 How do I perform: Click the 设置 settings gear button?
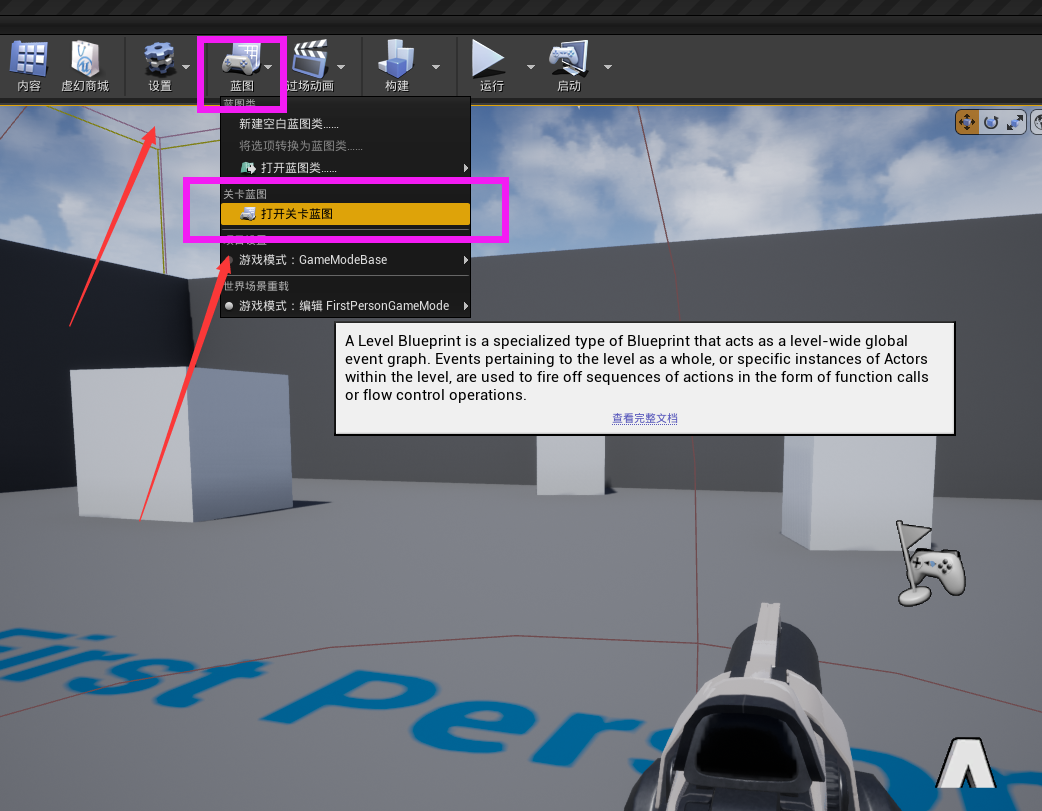click(x=159, y=66)
